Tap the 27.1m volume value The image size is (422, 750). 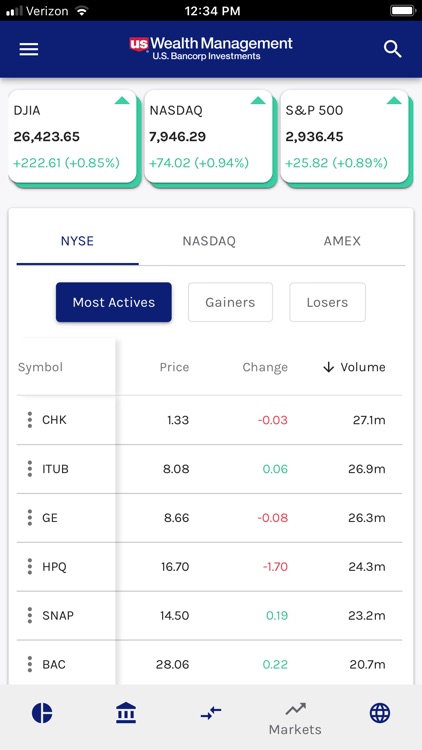(369, 420)
